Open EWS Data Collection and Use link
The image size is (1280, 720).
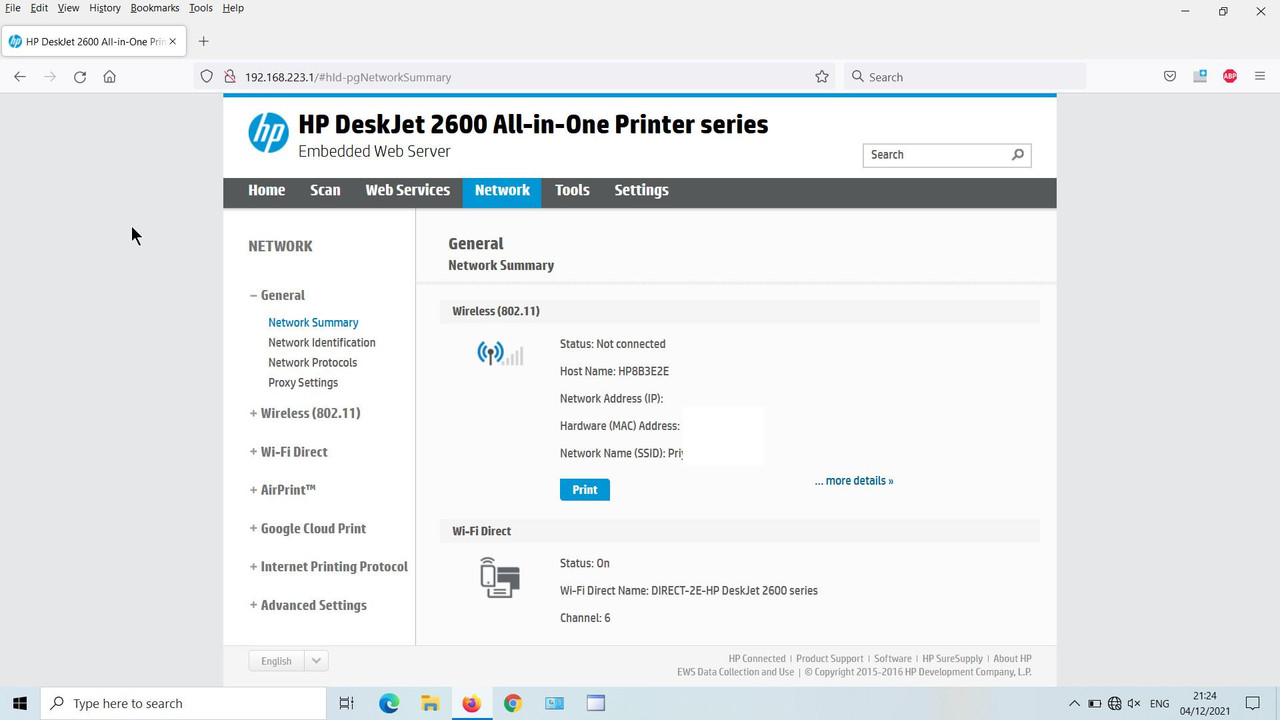click(x=736, y=672)
